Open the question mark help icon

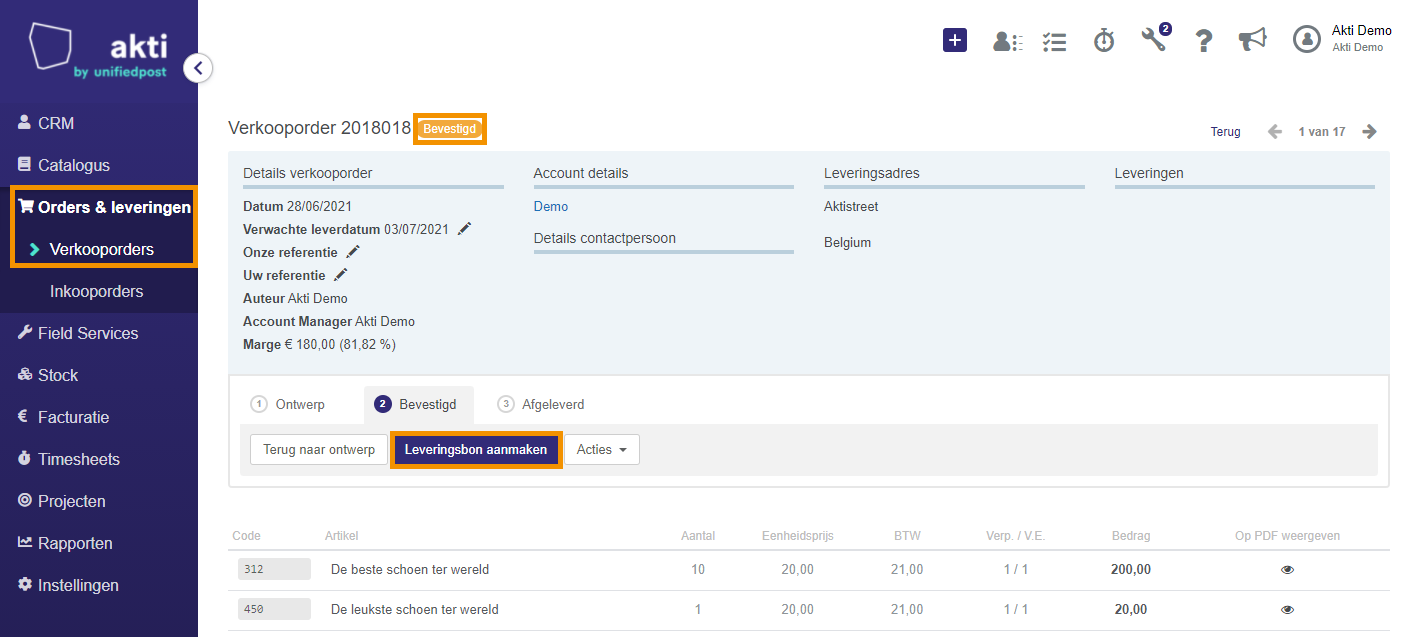1204,40
